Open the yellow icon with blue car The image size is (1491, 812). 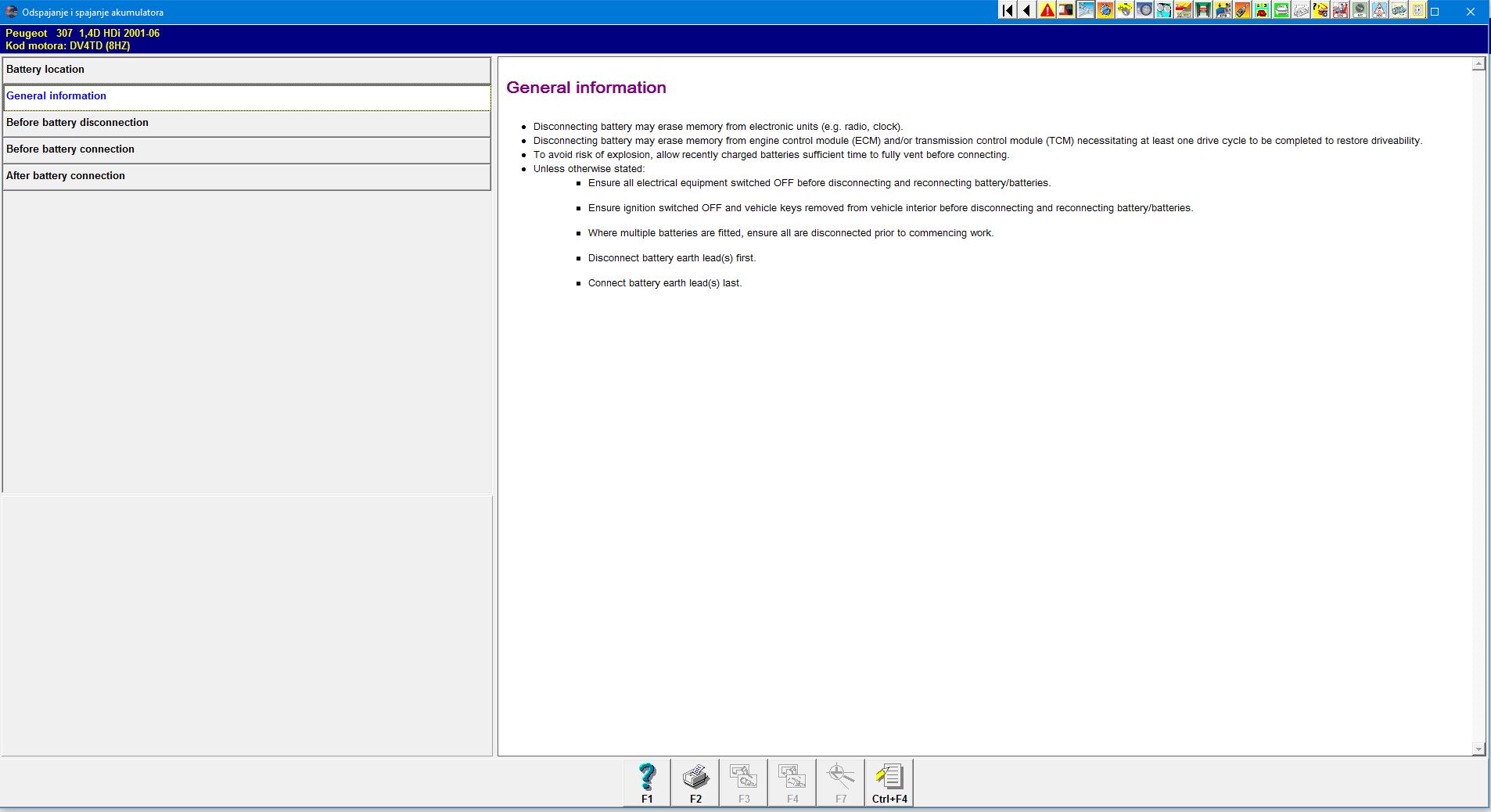(x=1223, y=10)
